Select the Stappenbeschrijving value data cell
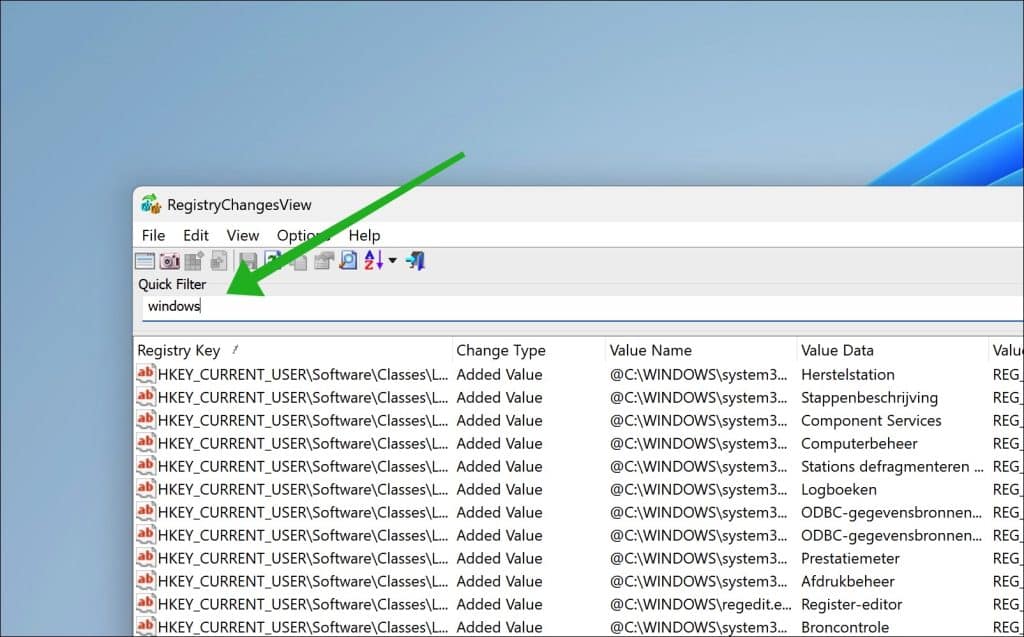 tap(869, 398)
